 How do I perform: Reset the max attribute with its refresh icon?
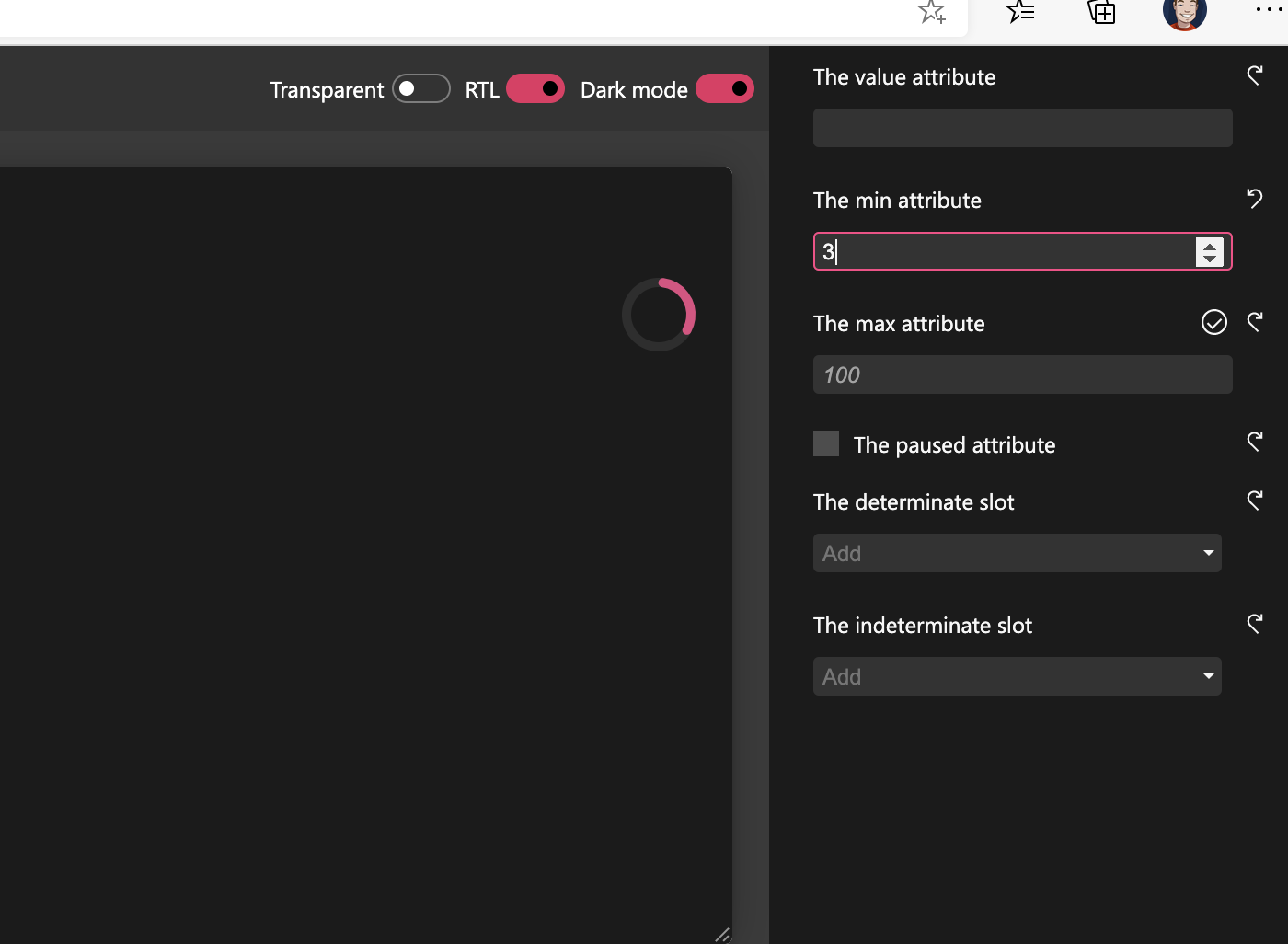1255,322
